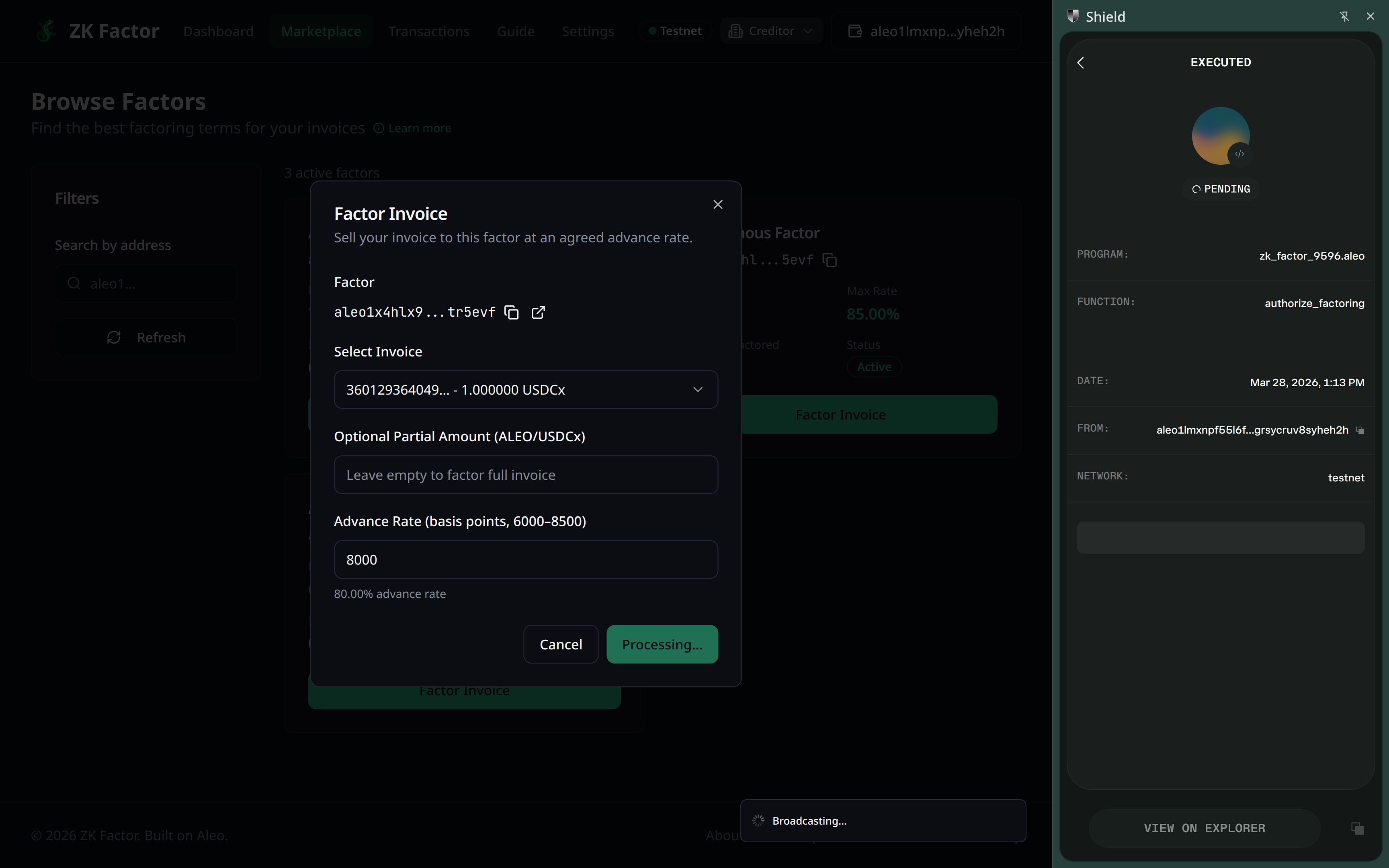1389x868 pixels.
Task: Click copy icon beside VIEW ON EXPLORER
Action: 1357,828
